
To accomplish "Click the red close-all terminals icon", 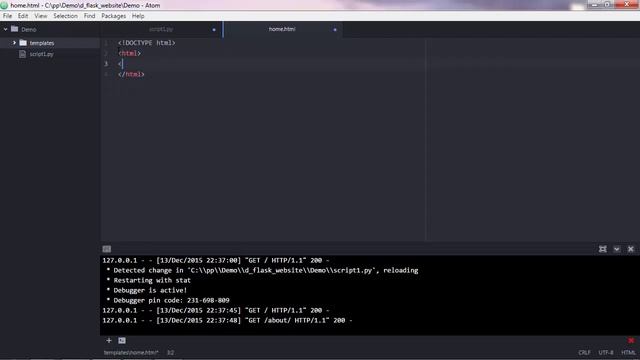I will [631, 340].
